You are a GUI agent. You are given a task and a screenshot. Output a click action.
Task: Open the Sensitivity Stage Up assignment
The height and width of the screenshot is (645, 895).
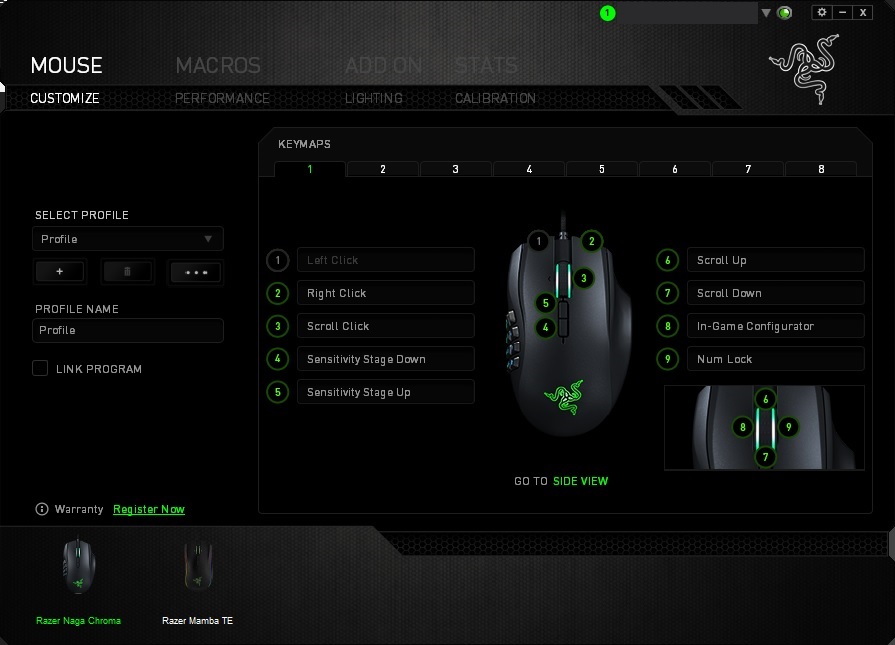coord(386,392)
